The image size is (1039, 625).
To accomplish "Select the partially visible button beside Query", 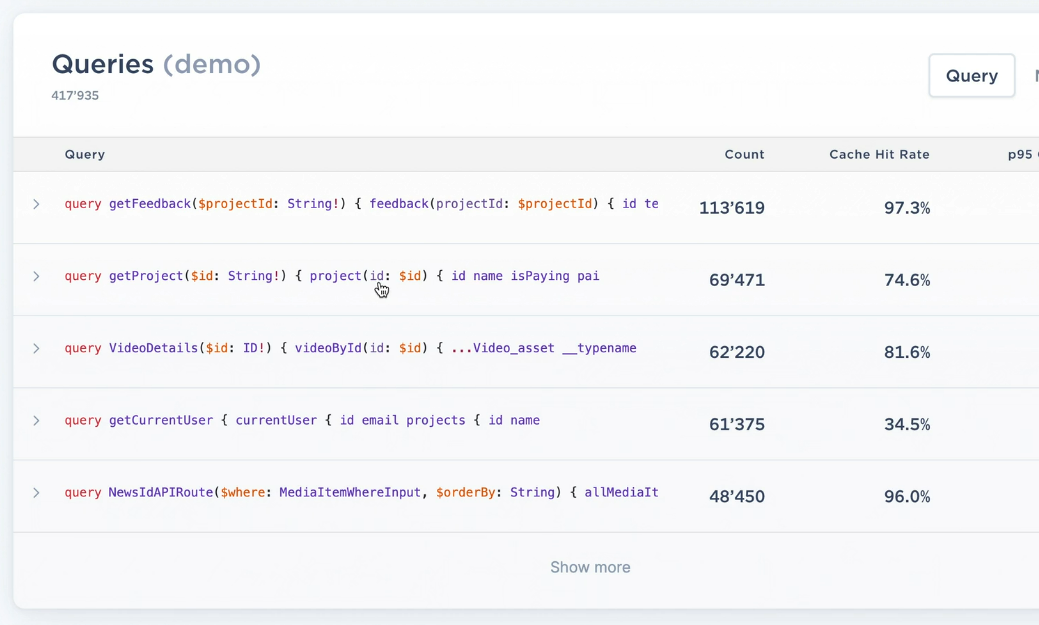I will point(1033,75).
